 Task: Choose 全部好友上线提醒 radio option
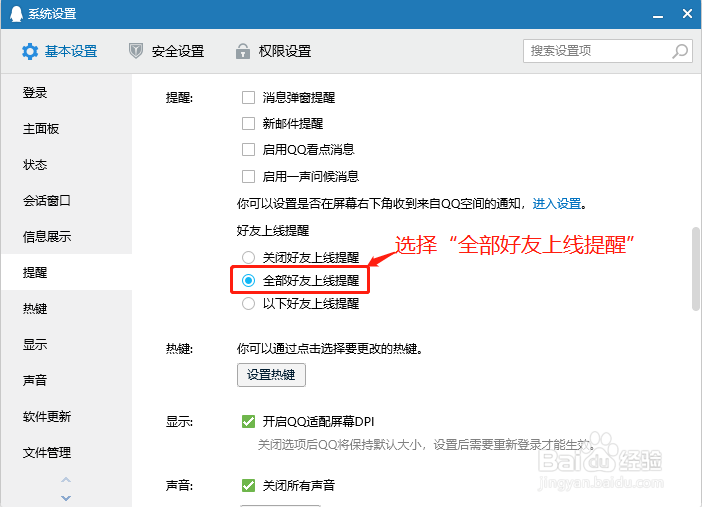pos(248,280)
